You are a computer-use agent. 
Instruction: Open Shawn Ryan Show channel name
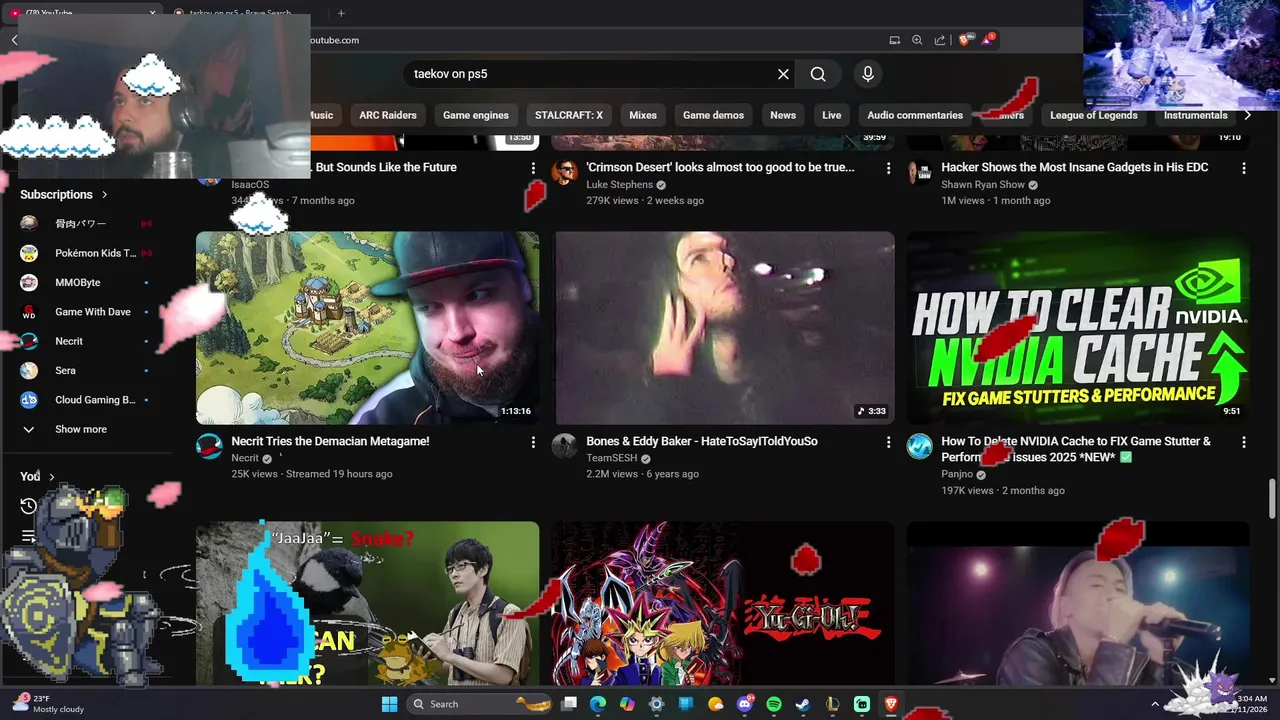983,185
